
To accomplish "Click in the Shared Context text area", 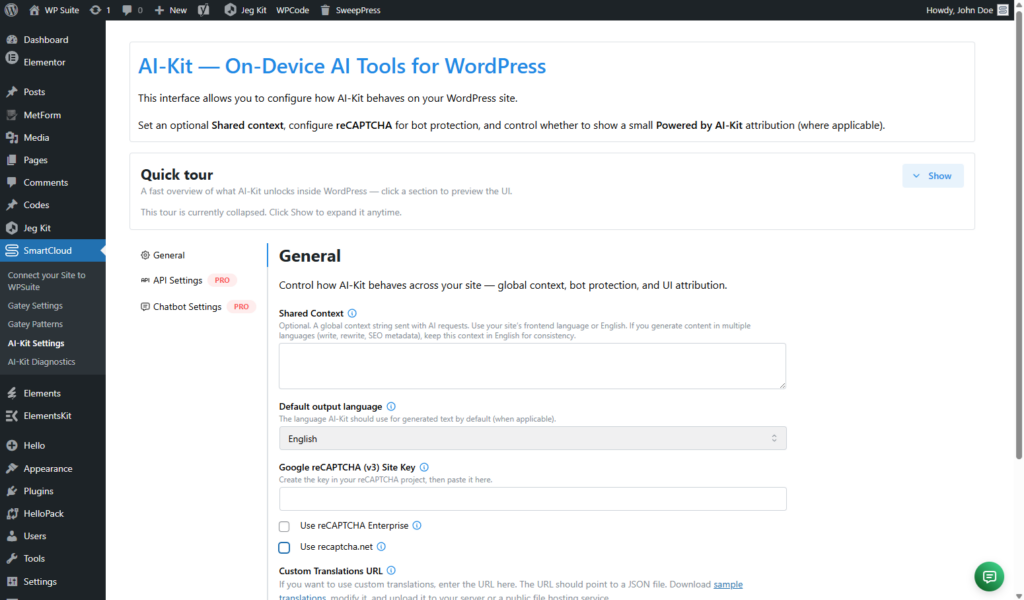I will [x=532, y=366].
